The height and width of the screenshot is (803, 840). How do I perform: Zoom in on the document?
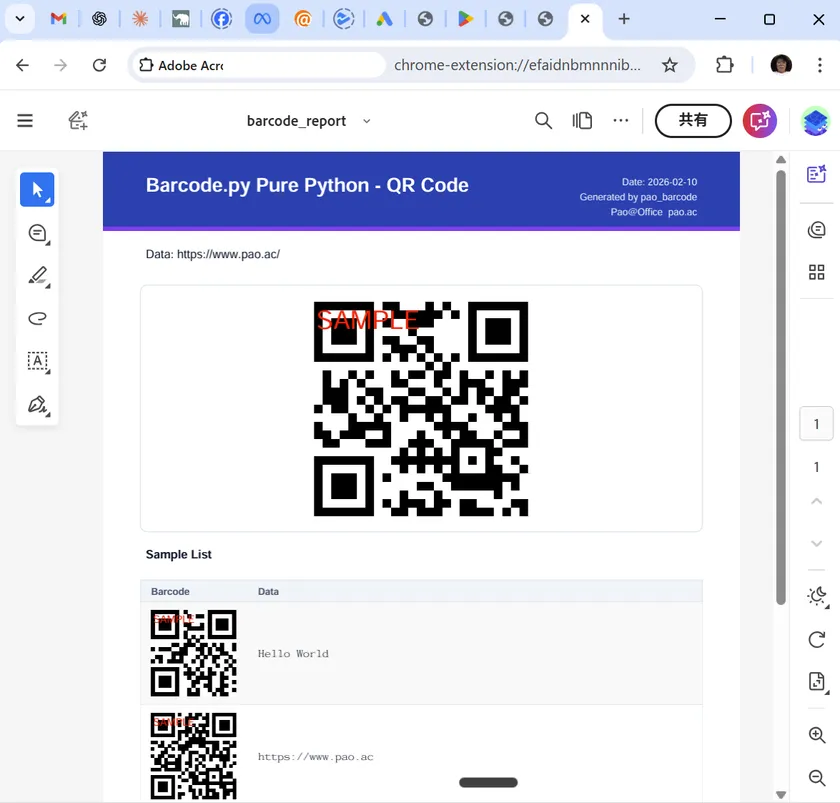coord(816,735)
